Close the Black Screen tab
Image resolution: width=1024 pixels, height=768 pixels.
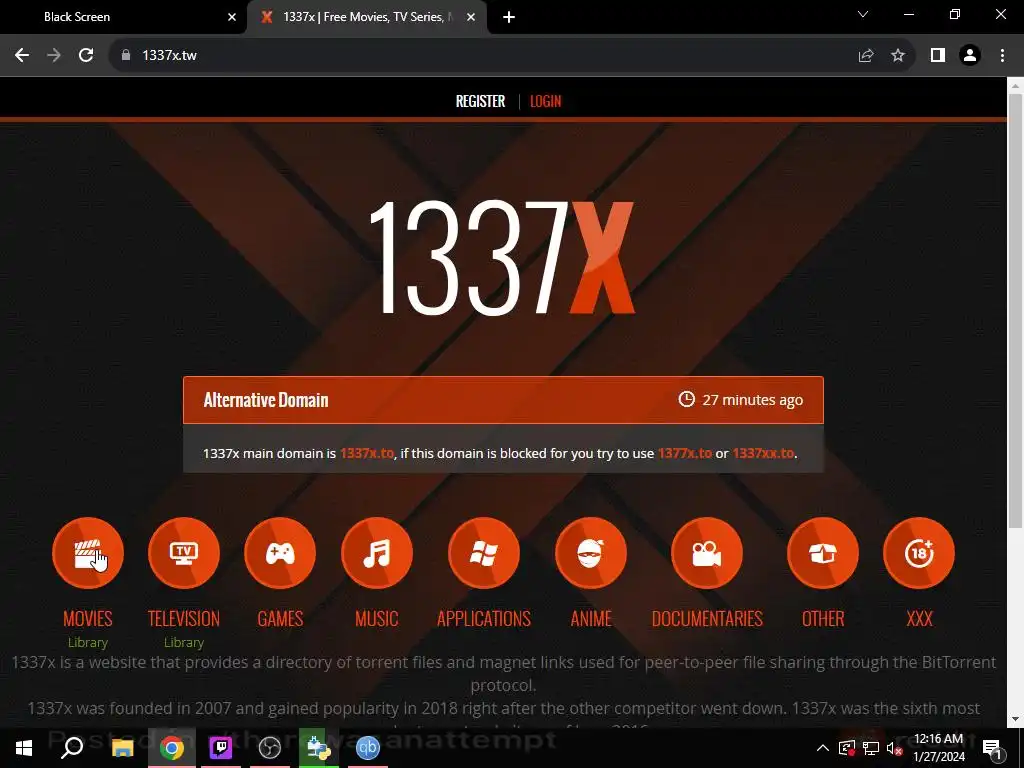click(232, 17)
